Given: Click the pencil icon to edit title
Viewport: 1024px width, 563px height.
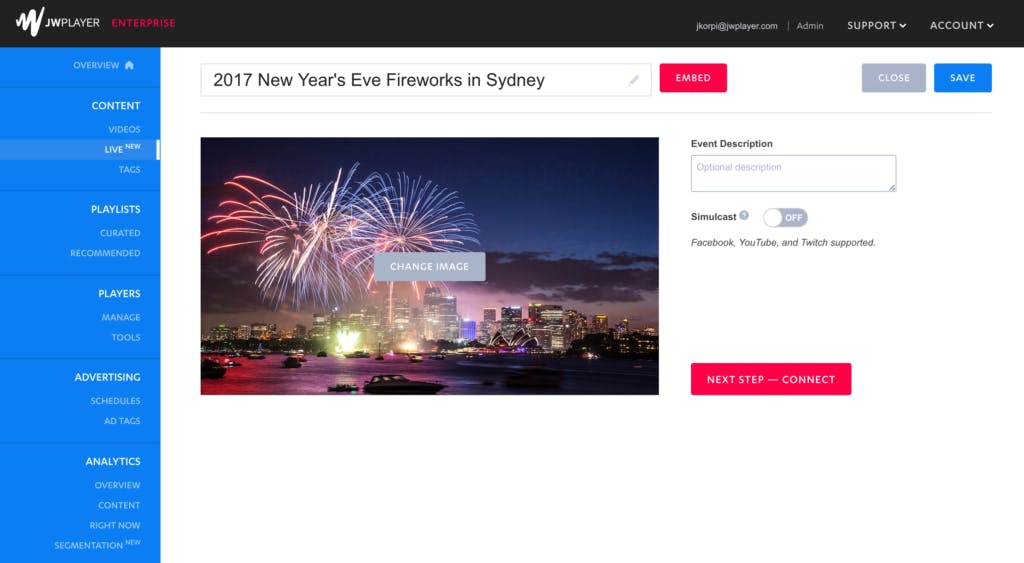Looking at the screenshot, I should (x=633, y=80).
